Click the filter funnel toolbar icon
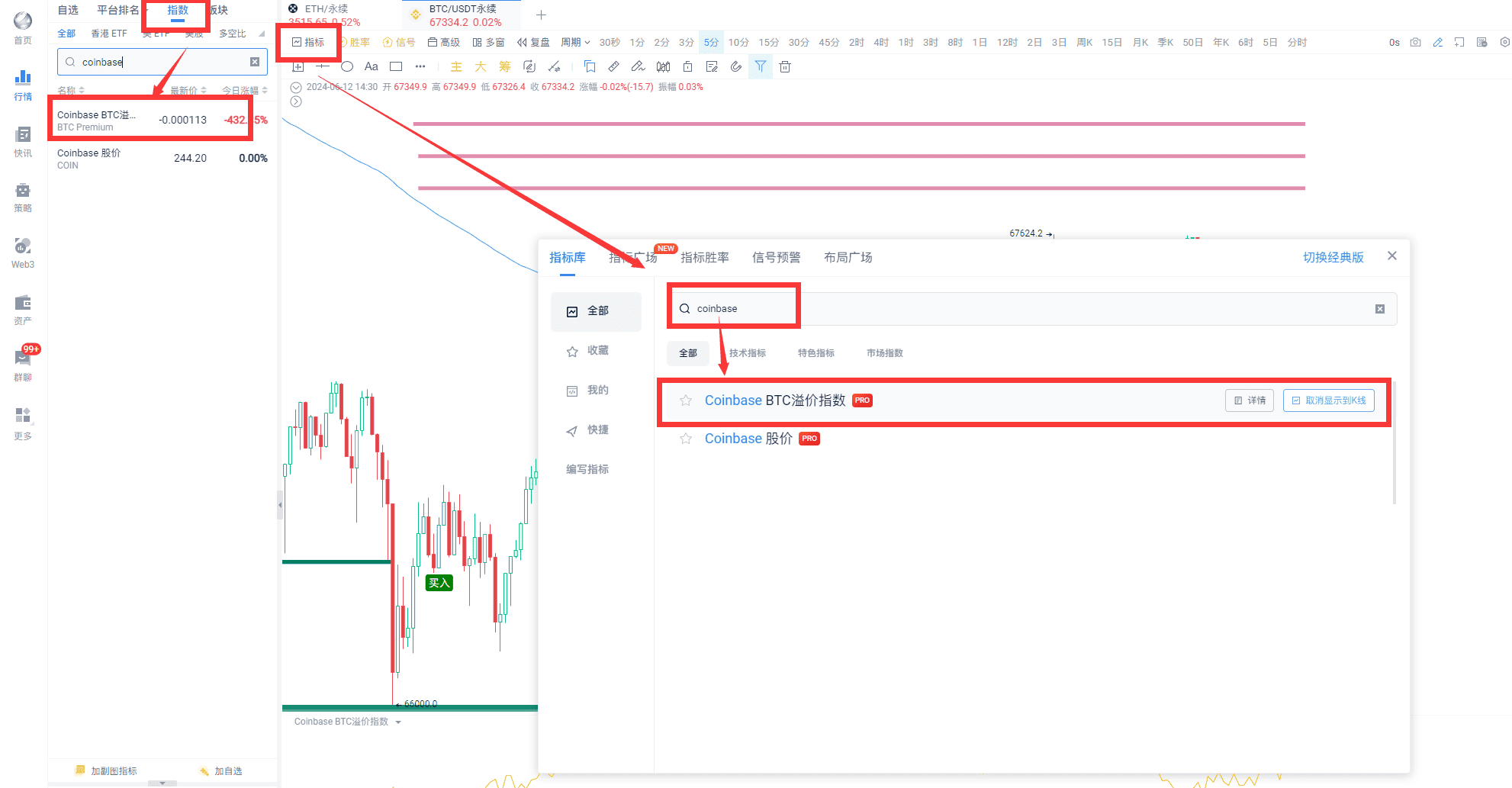 (x=761, y=66)
